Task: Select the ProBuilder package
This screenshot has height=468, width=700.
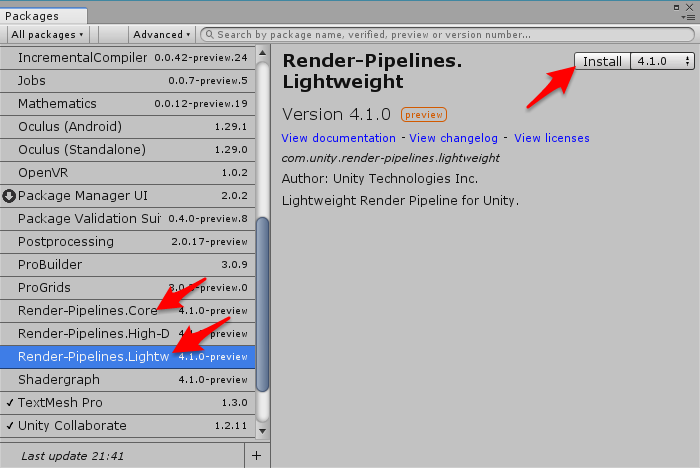Action: point(128,265)
